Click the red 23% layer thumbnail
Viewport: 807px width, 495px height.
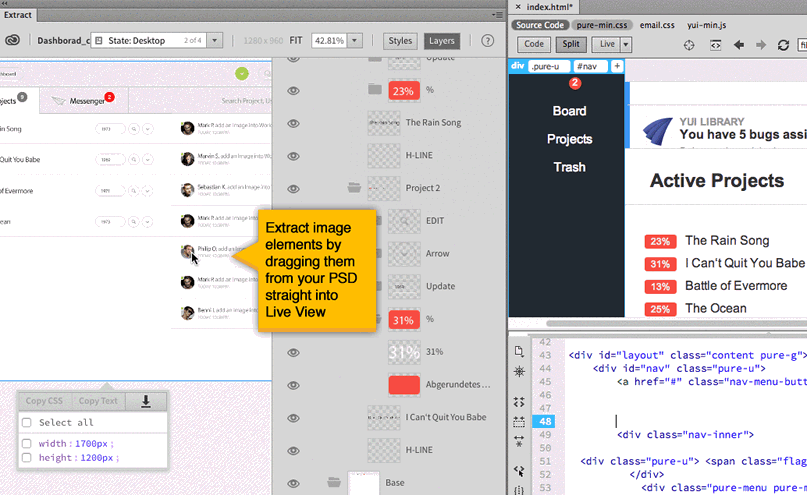tap(404, 91)
